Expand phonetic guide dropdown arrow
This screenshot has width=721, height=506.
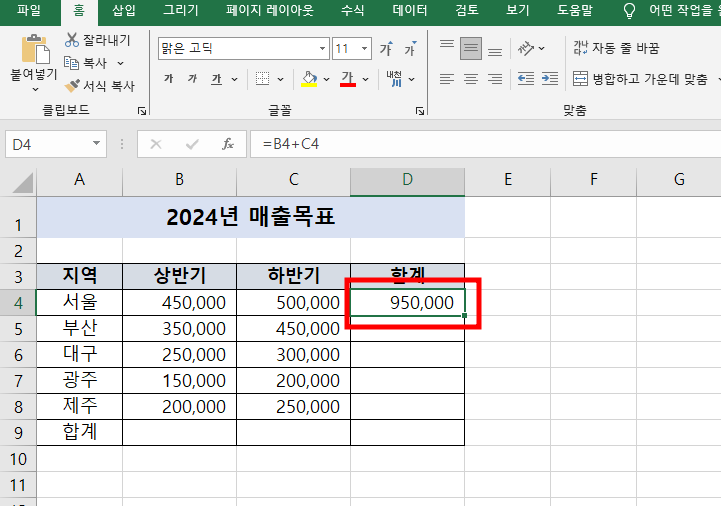tap(412, 80)
